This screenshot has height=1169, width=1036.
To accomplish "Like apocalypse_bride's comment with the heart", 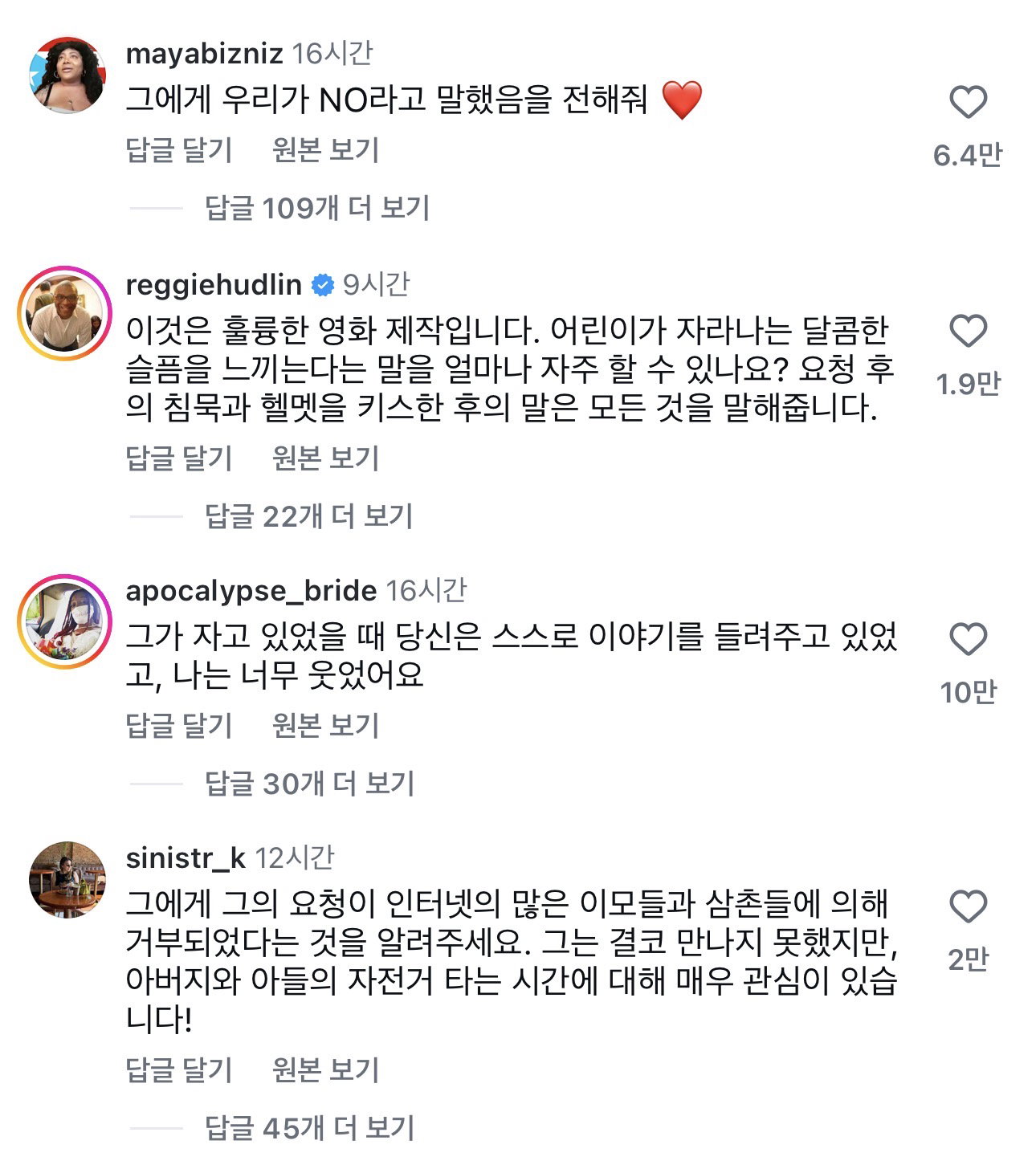I will 968,640.
